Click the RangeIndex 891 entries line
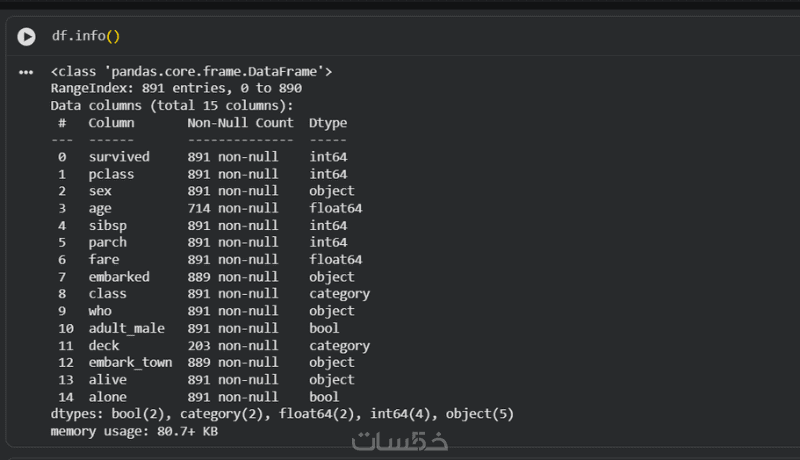 coord(176,89)
